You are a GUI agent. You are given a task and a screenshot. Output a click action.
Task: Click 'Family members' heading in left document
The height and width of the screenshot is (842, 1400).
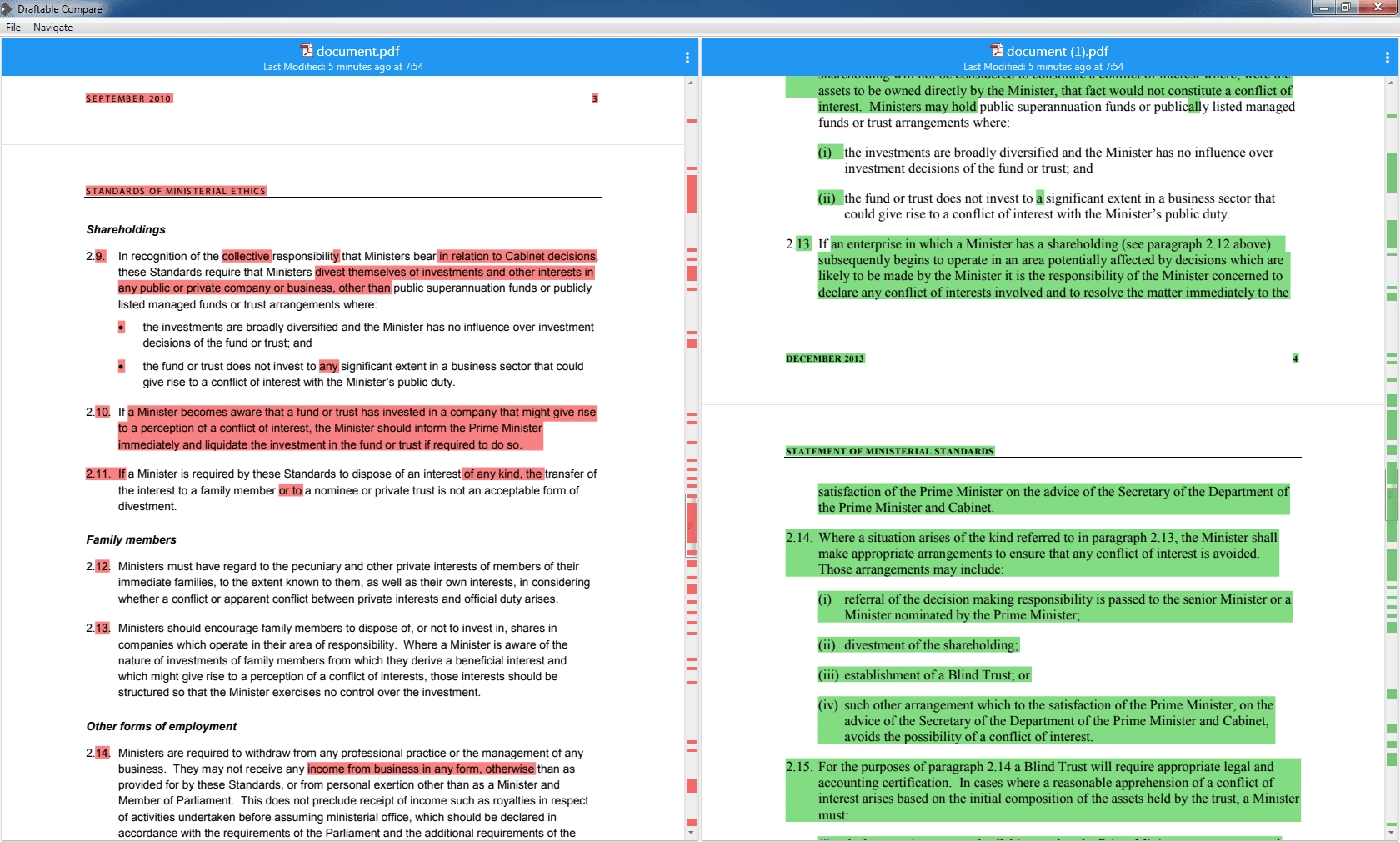131,539
